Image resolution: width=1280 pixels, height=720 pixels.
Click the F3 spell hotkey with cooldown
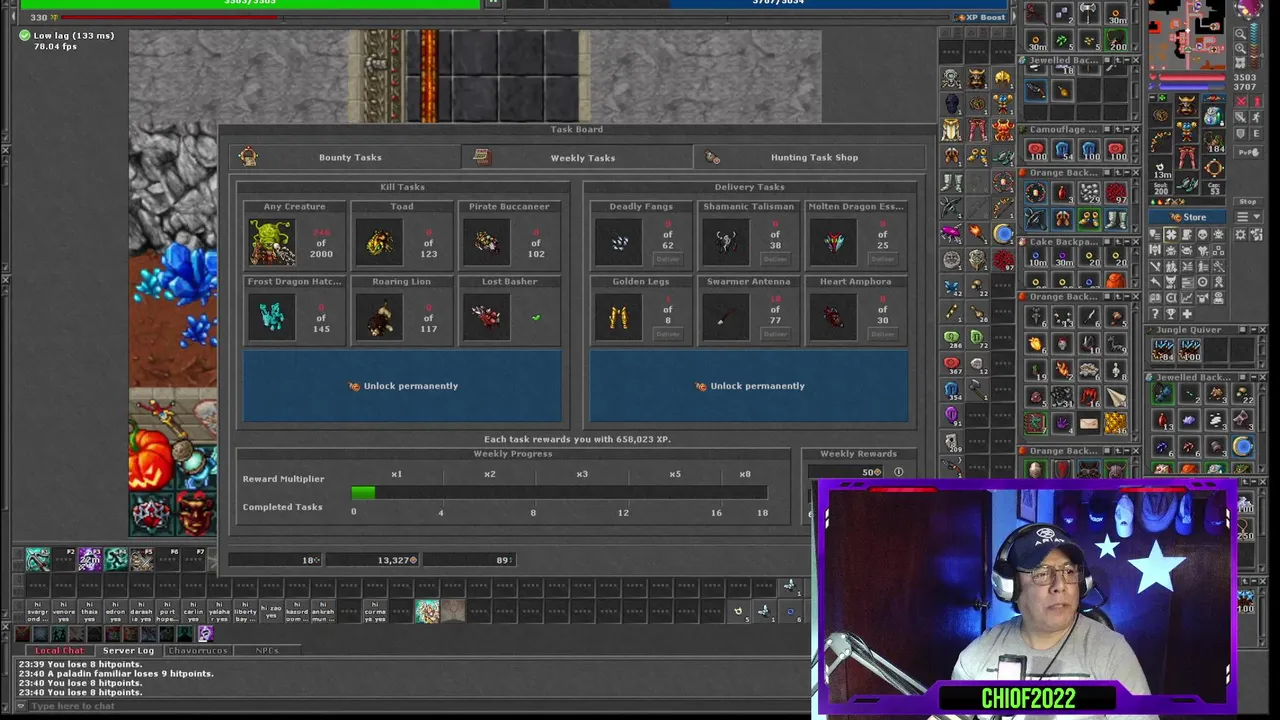pyautogui.click(x=90, y=559)
